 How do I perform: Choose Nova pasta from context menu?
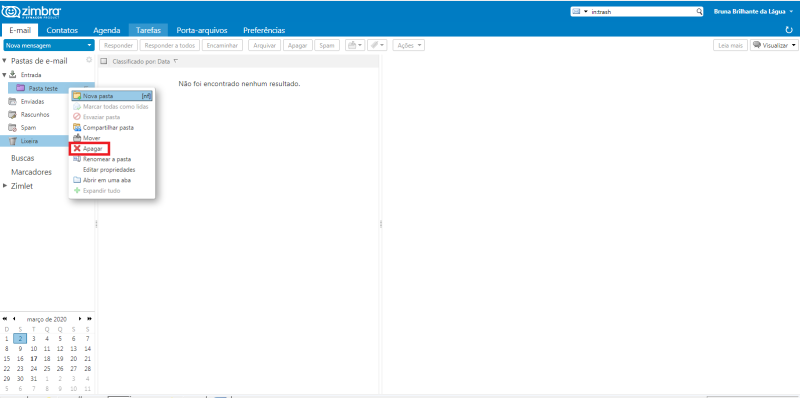[x=112, y=96]
